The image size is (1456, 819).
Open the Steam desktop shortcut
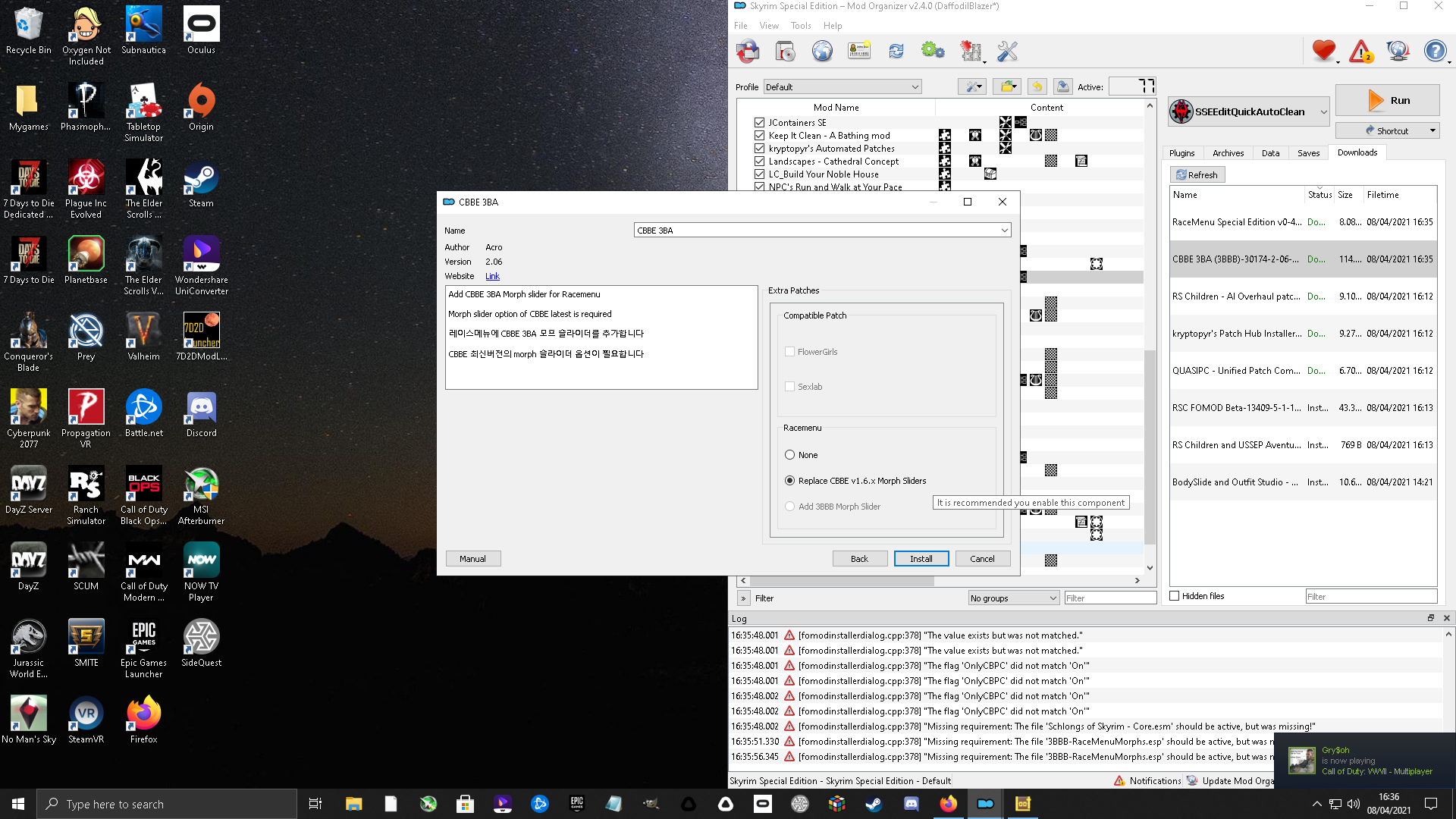pos(201,183)
